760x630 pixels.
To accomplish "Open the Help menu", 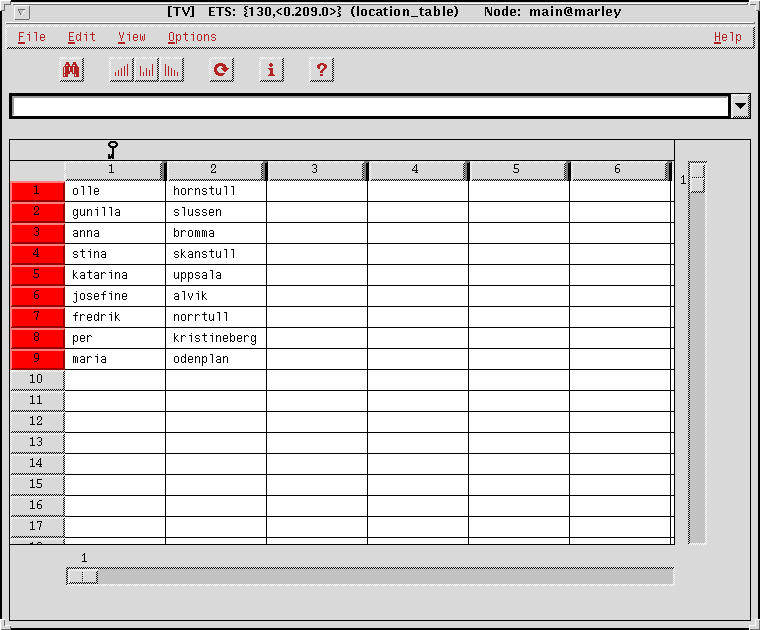I will point(728,37).
